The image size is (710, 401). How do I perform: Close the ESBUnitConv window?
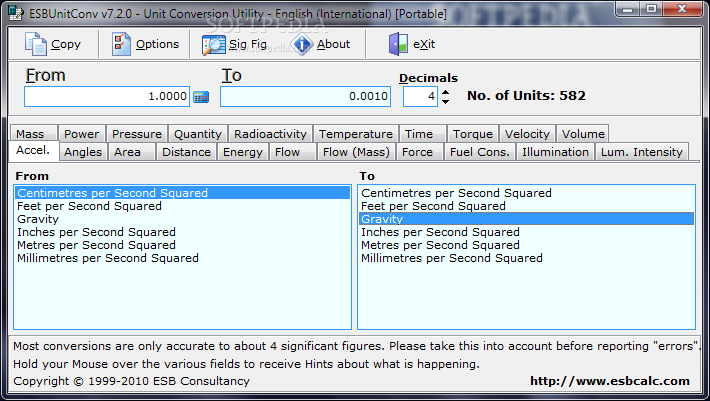point(682,9)
